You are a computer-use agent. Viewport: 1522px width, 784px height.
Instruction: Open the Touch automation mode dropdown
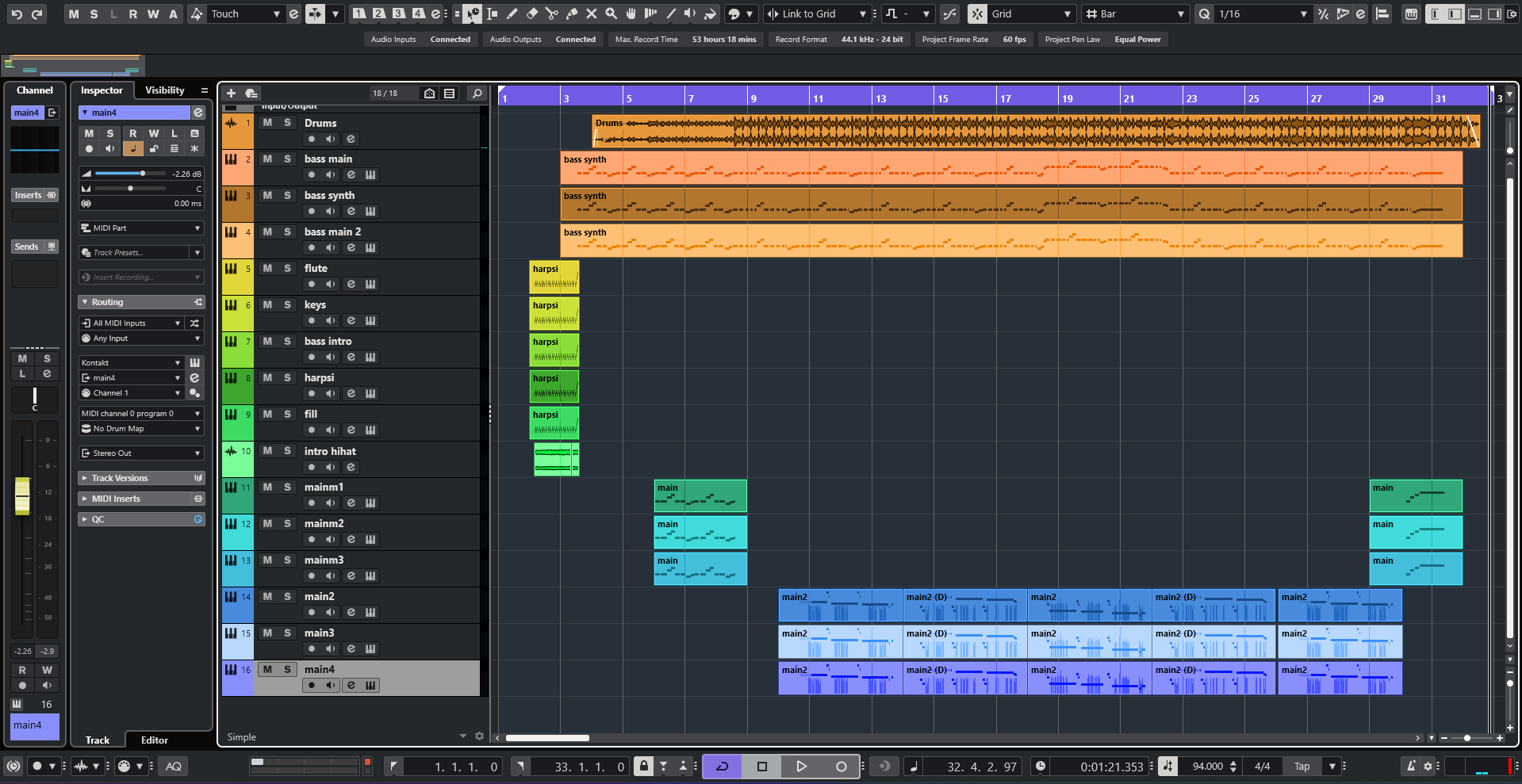click(x=245, y=13)
